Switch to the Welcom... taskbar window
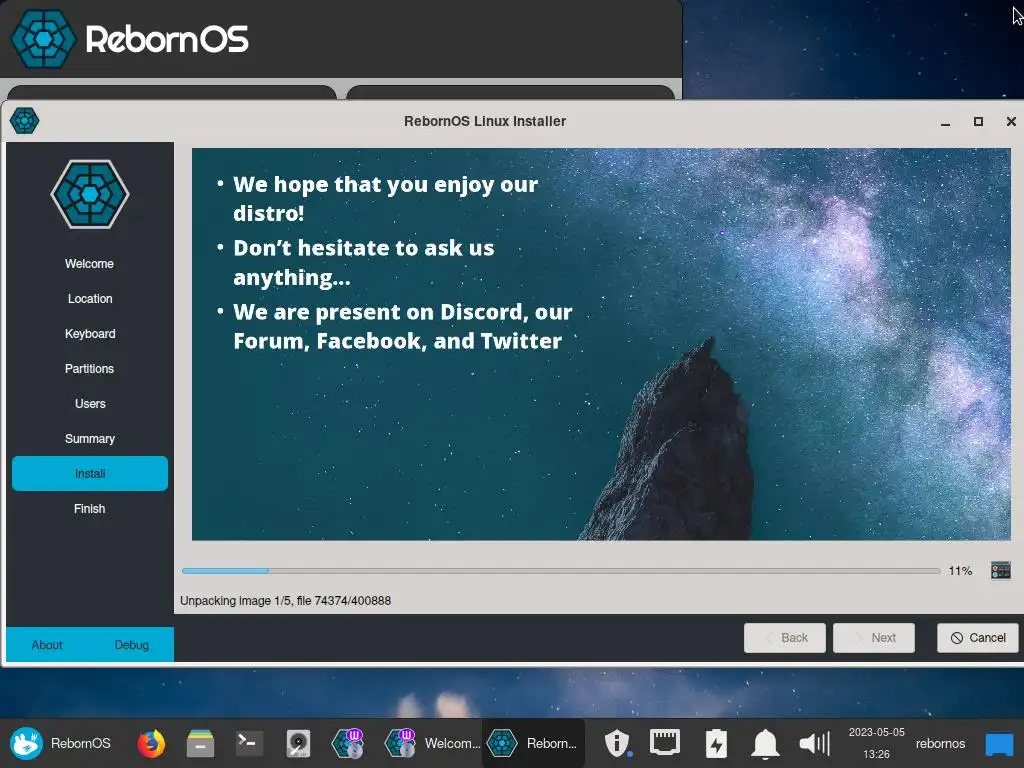 click(x=432, y=743)
